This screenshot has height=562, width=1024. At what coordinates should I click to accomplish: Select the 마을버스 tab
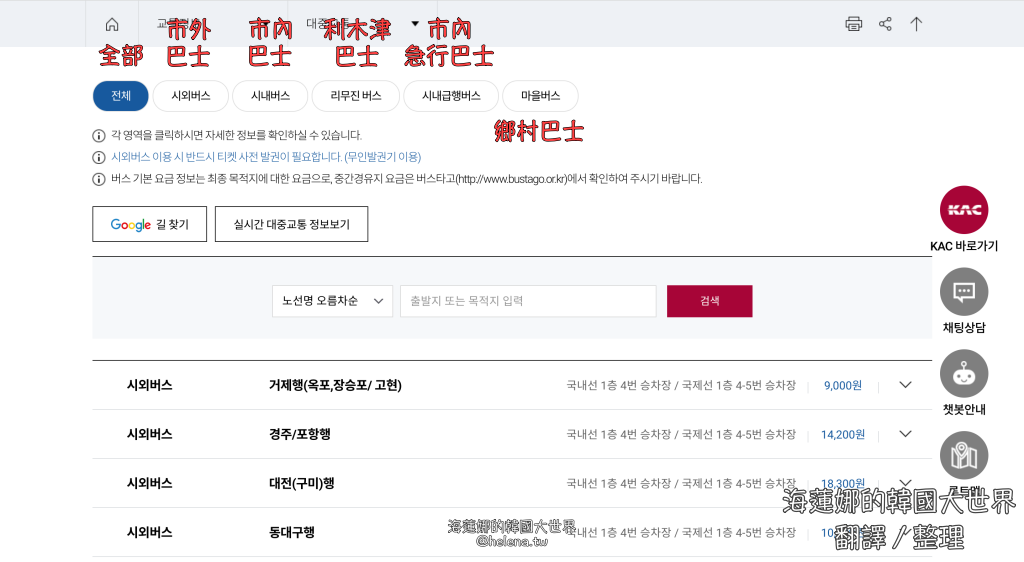(x=540, y=96)
